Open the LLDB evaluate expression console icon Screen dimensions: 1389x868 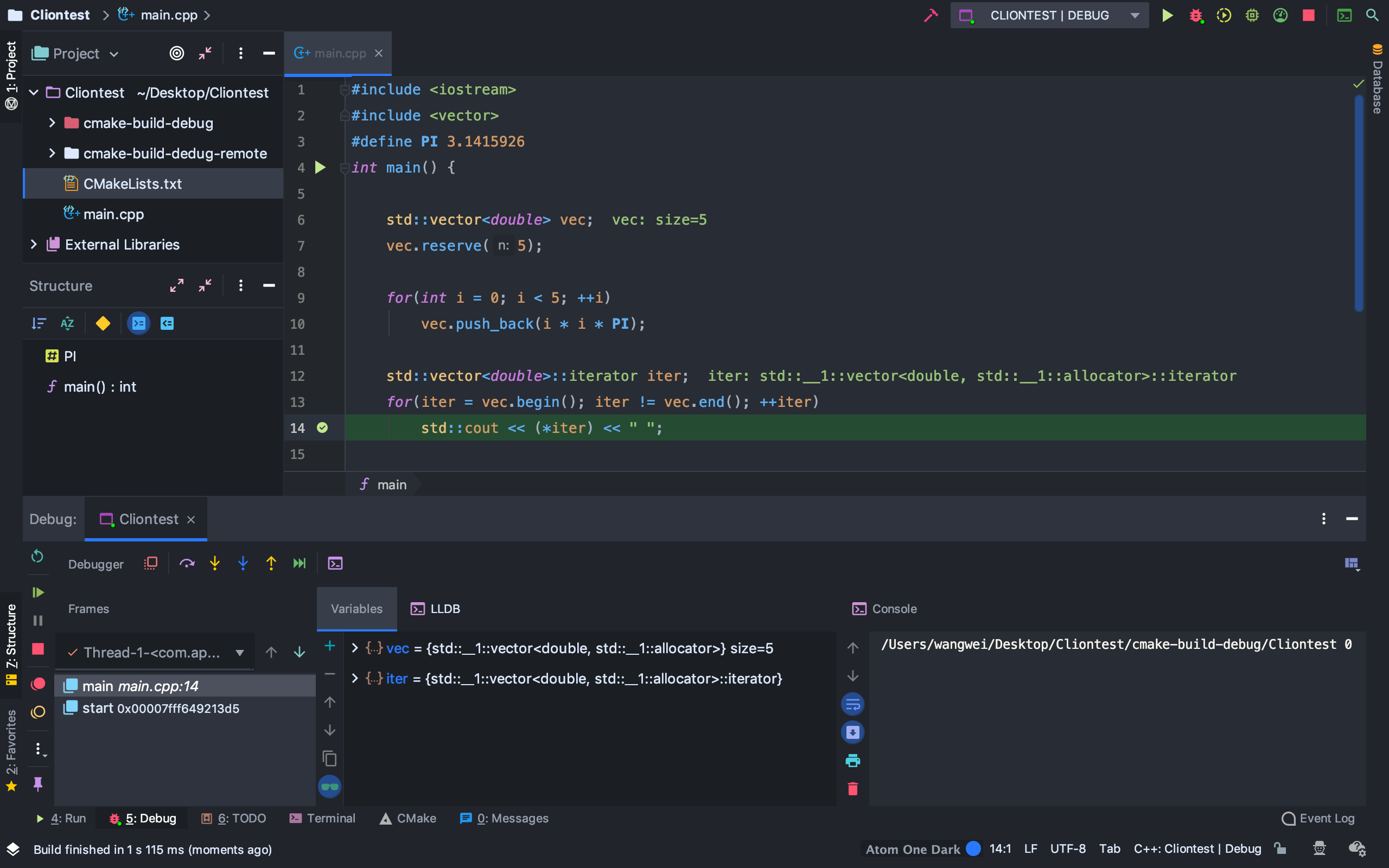[335, 563]
